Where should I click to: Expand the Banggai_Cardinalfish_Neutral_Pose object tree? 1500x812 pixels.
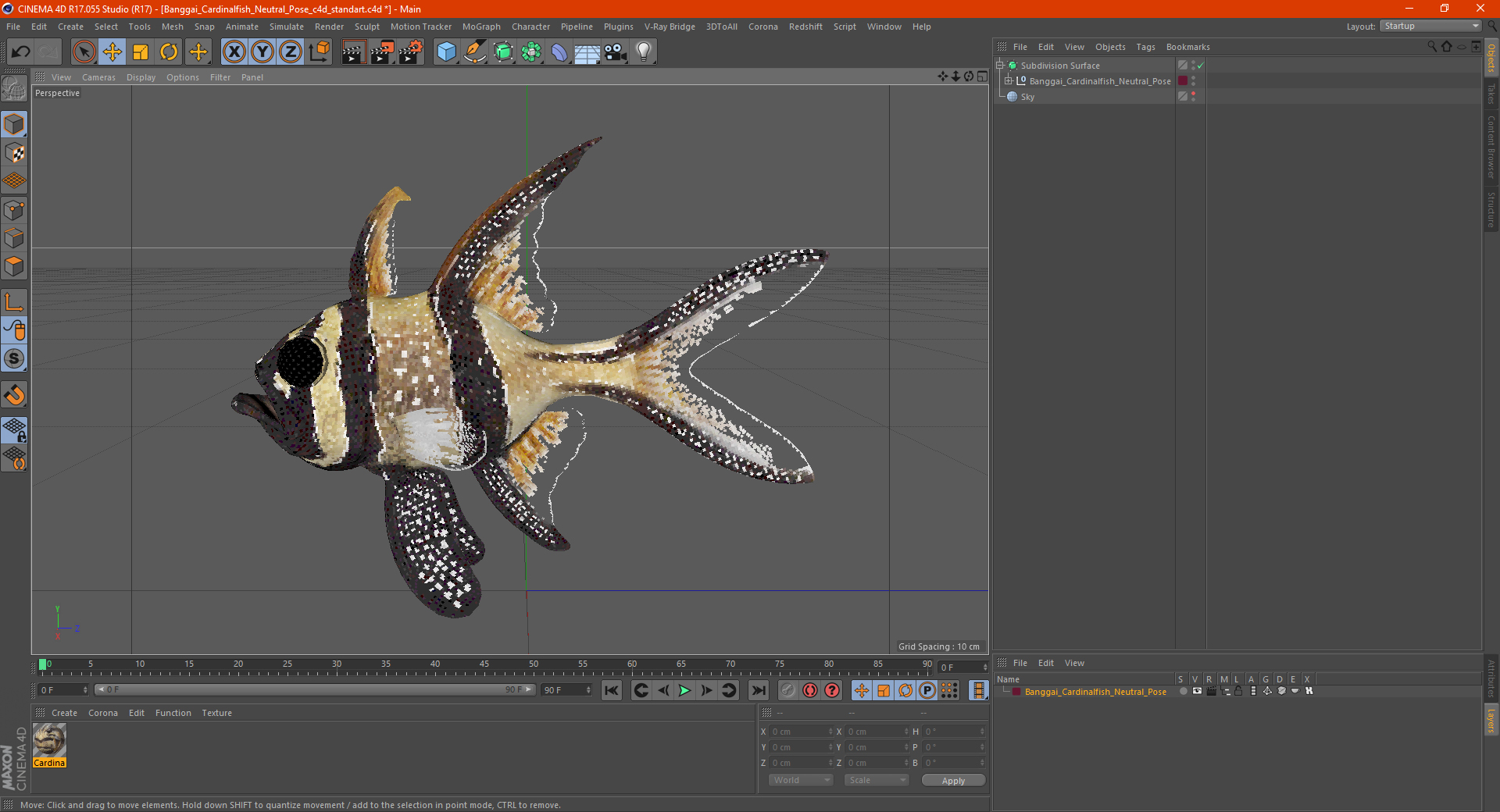(1009, 81)
